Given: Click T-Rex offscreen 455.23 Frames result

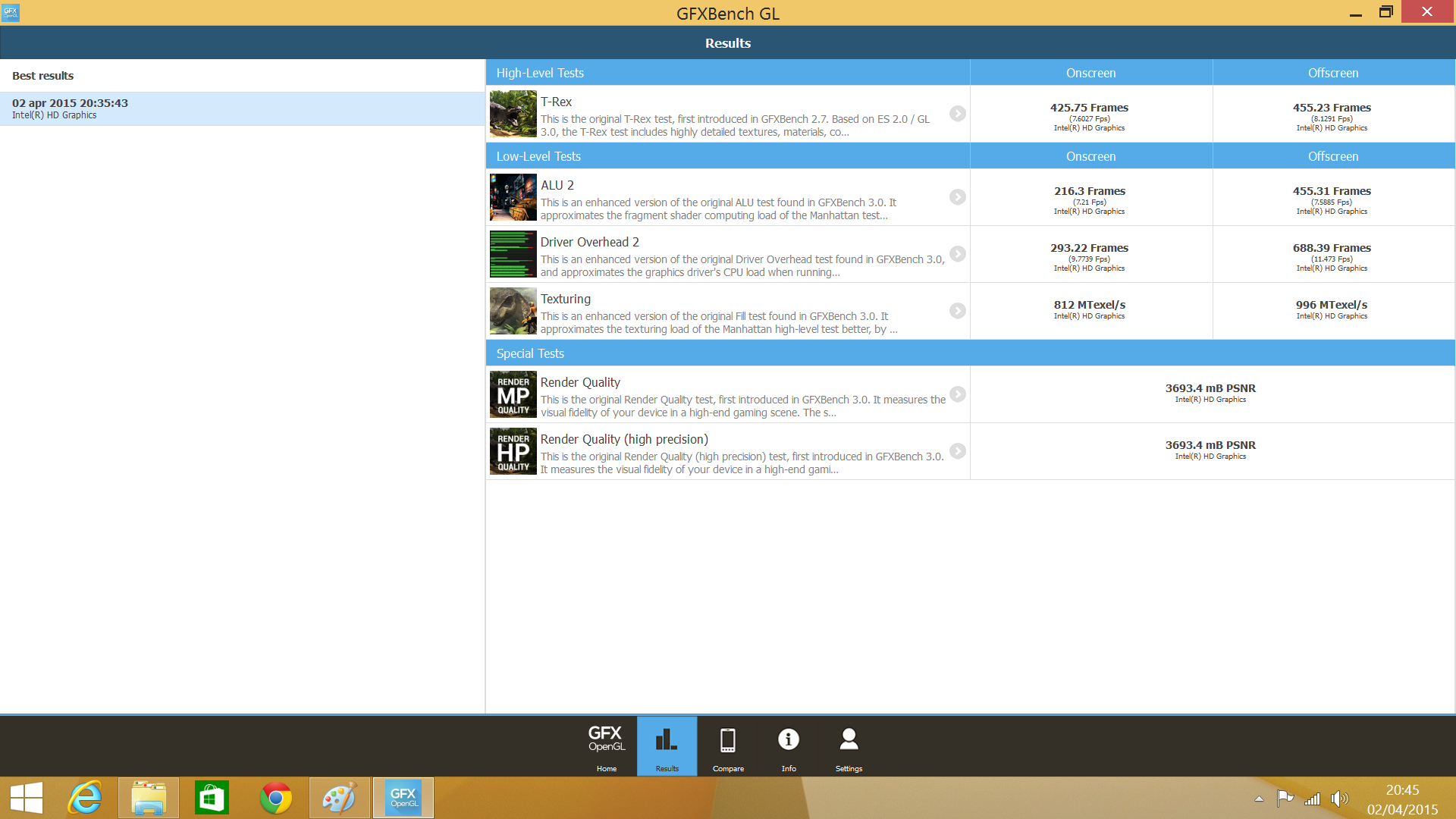Looking at the screenshot, I should (1332, 108).
